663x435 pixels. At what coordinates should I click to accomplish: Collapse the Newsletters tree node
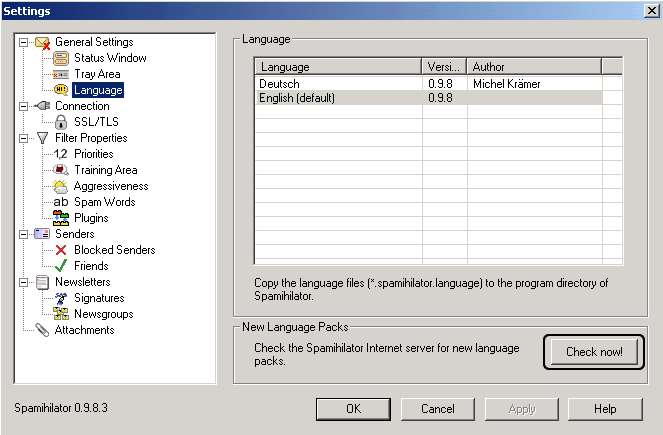click(24, 282)
